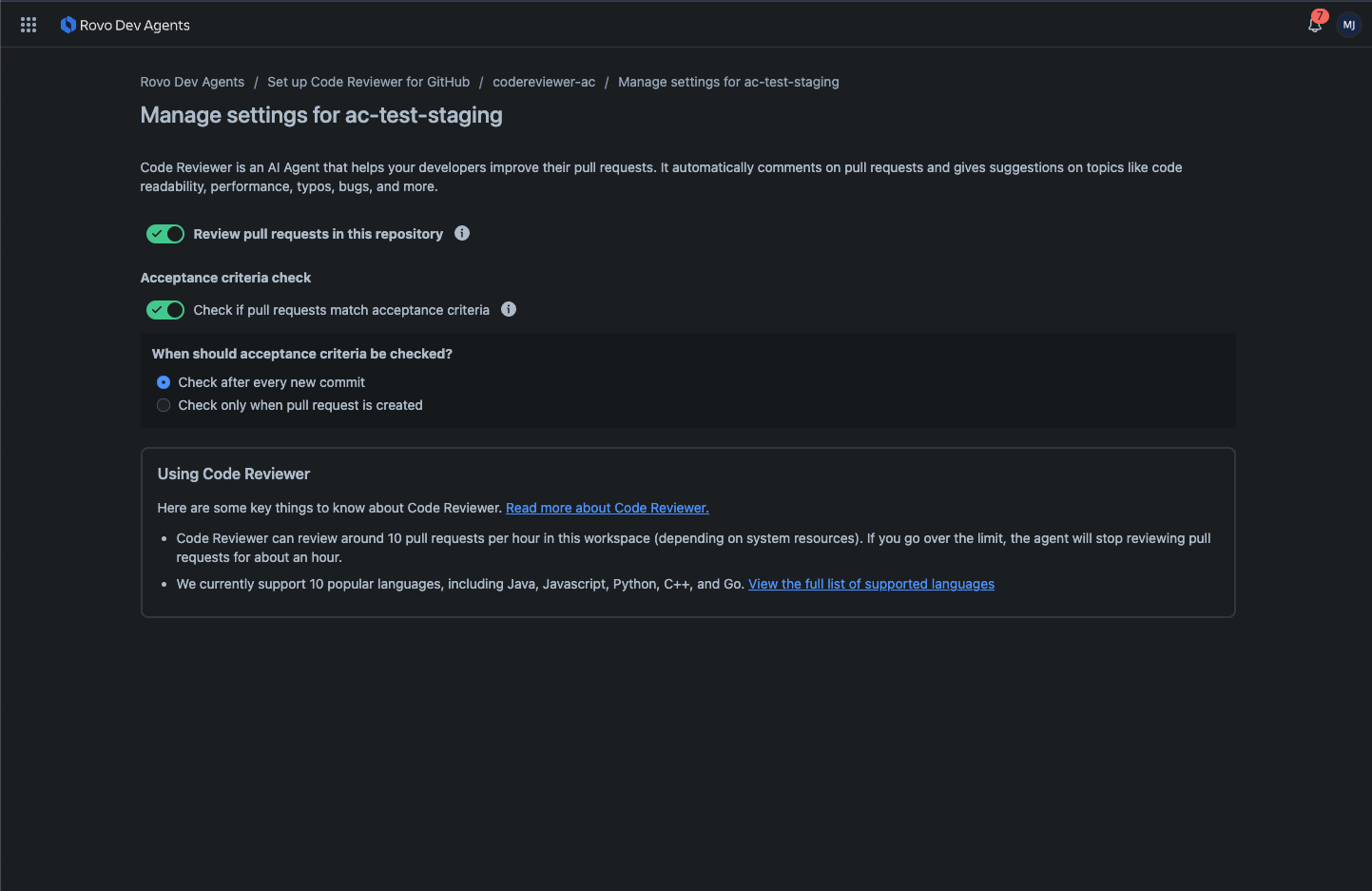Open the notifications bell icon
The height and width of the screenshot is (891, 1372).
[x=1314, y=26]
